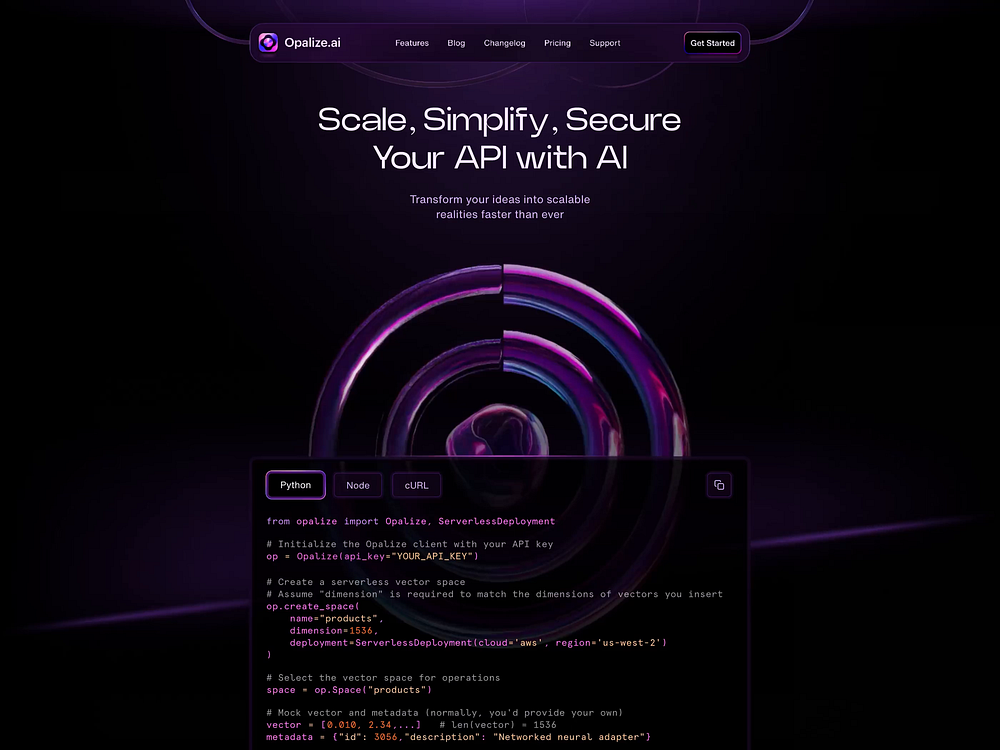This screenshot has width=1000, height=750.
Task: Open the Support page
Action: click(605, 43)
